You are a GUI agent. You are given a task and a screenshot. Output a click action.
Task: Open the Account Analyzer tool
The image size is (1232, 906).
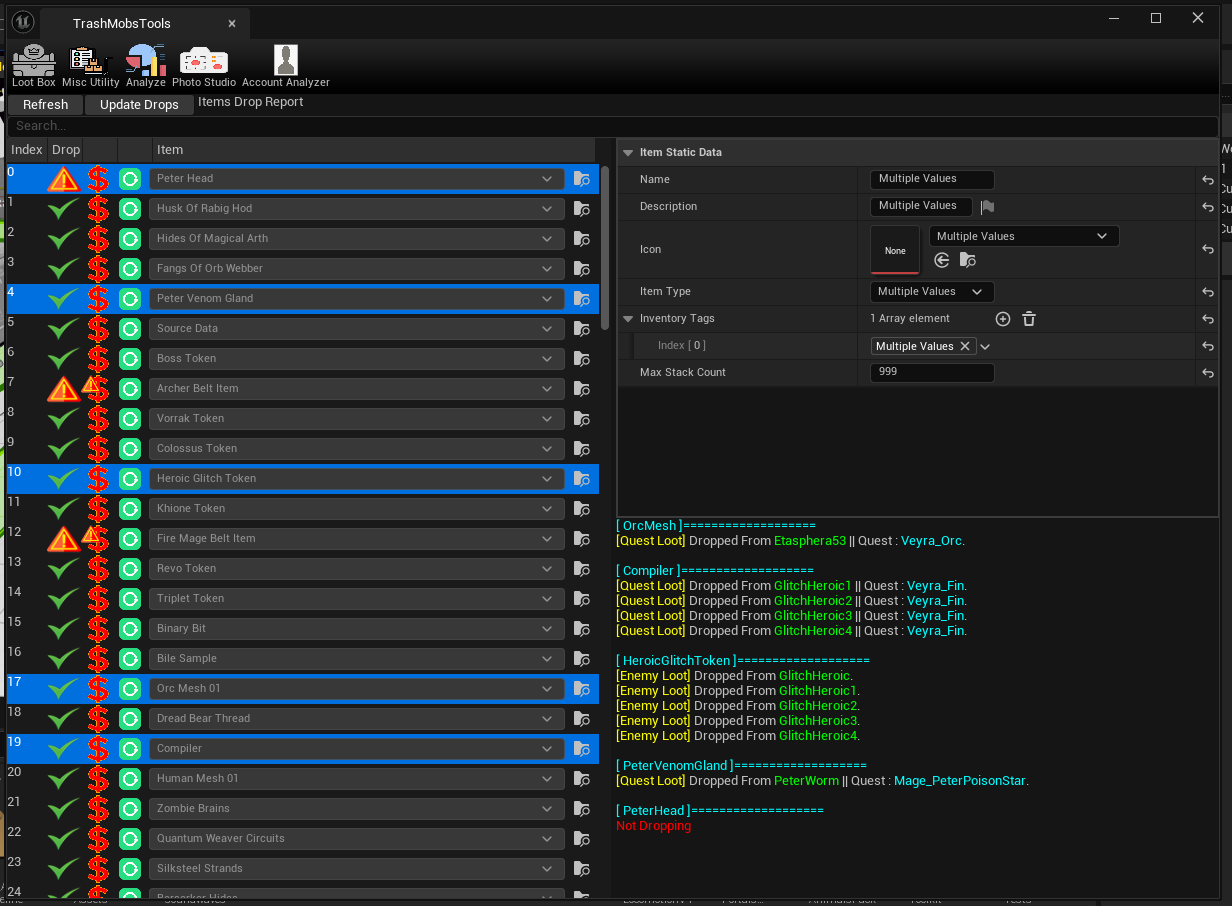point(286,66)
